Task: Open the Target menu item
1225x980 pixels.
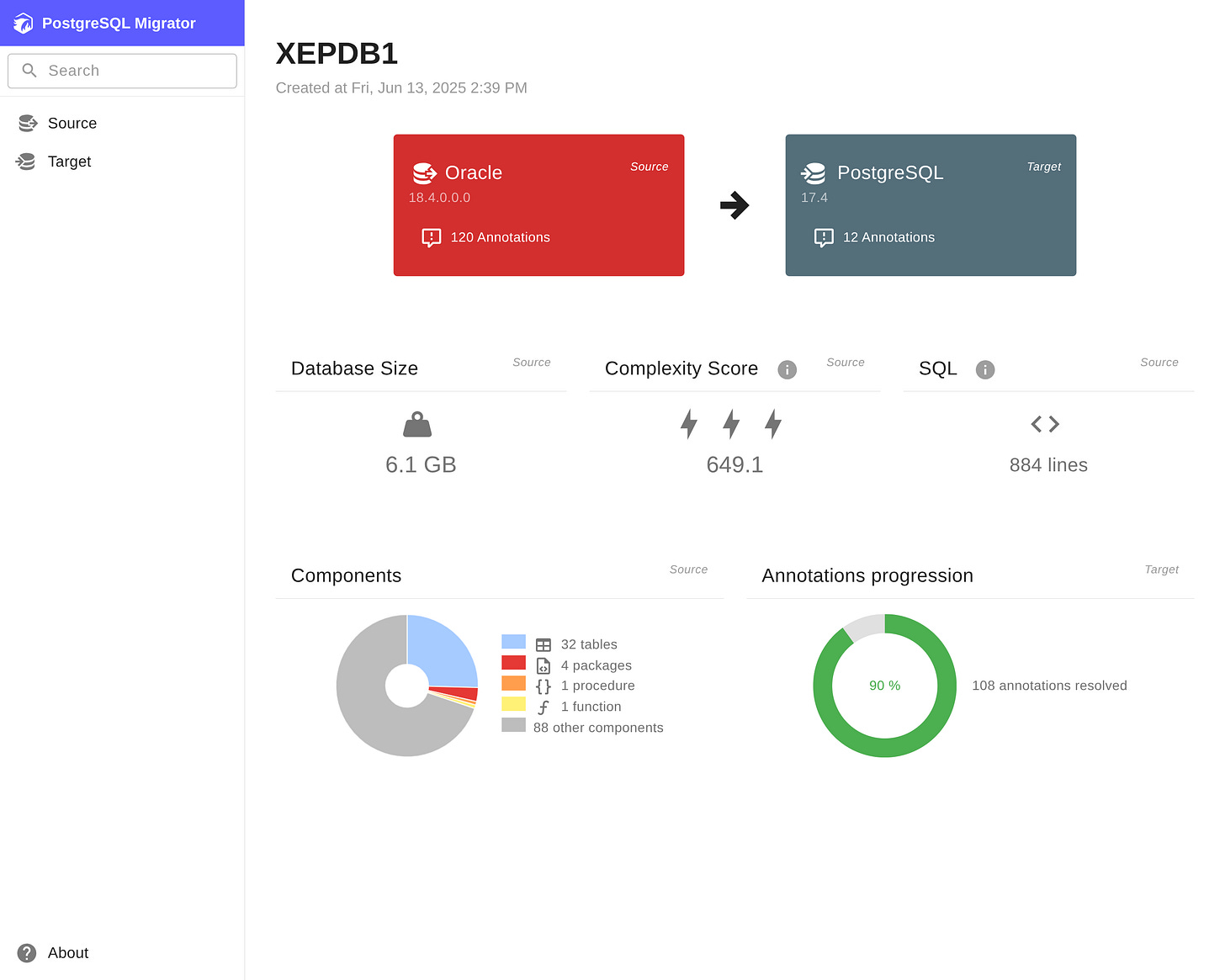Action: point(122,162)
